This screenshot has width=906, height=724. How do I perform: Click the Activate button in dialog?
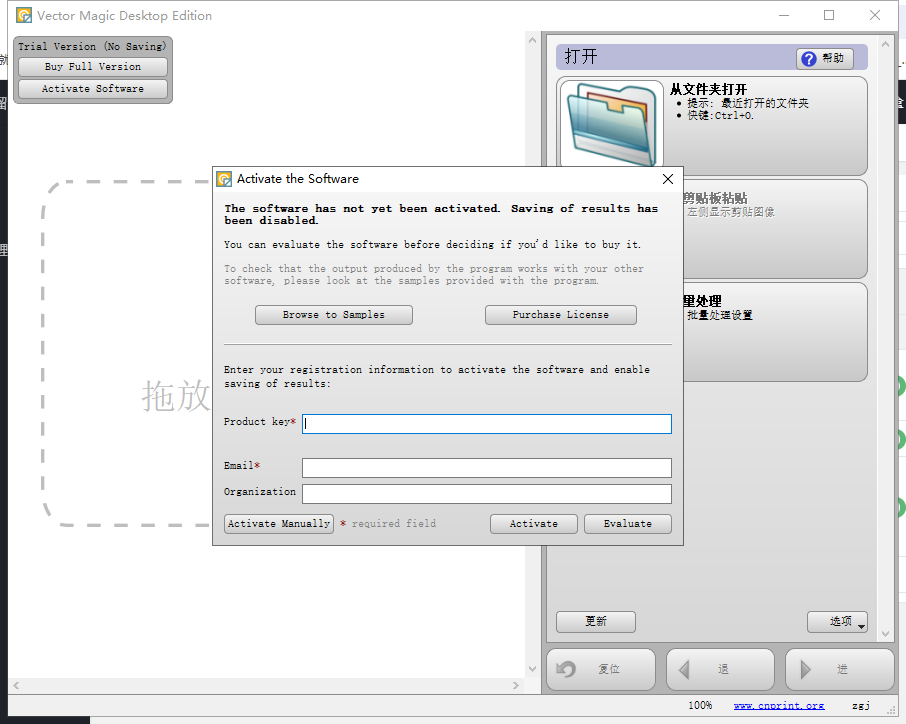(x=534, y=524)
